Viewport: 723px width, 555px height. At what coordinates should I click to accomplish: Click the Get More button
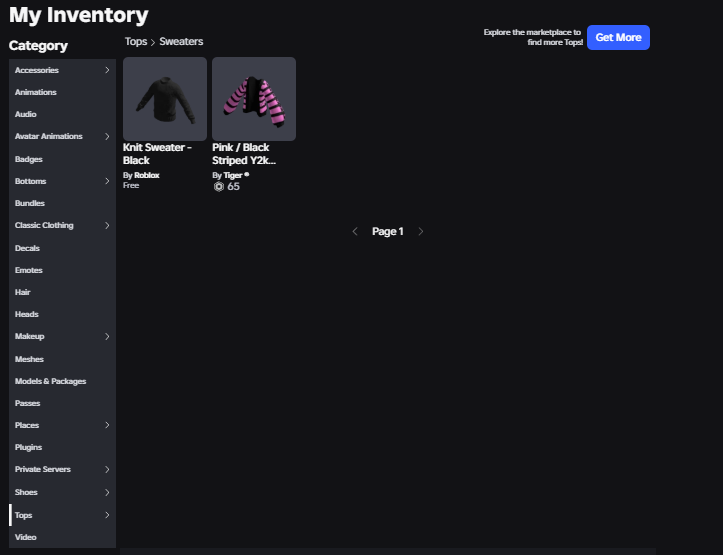618,37
